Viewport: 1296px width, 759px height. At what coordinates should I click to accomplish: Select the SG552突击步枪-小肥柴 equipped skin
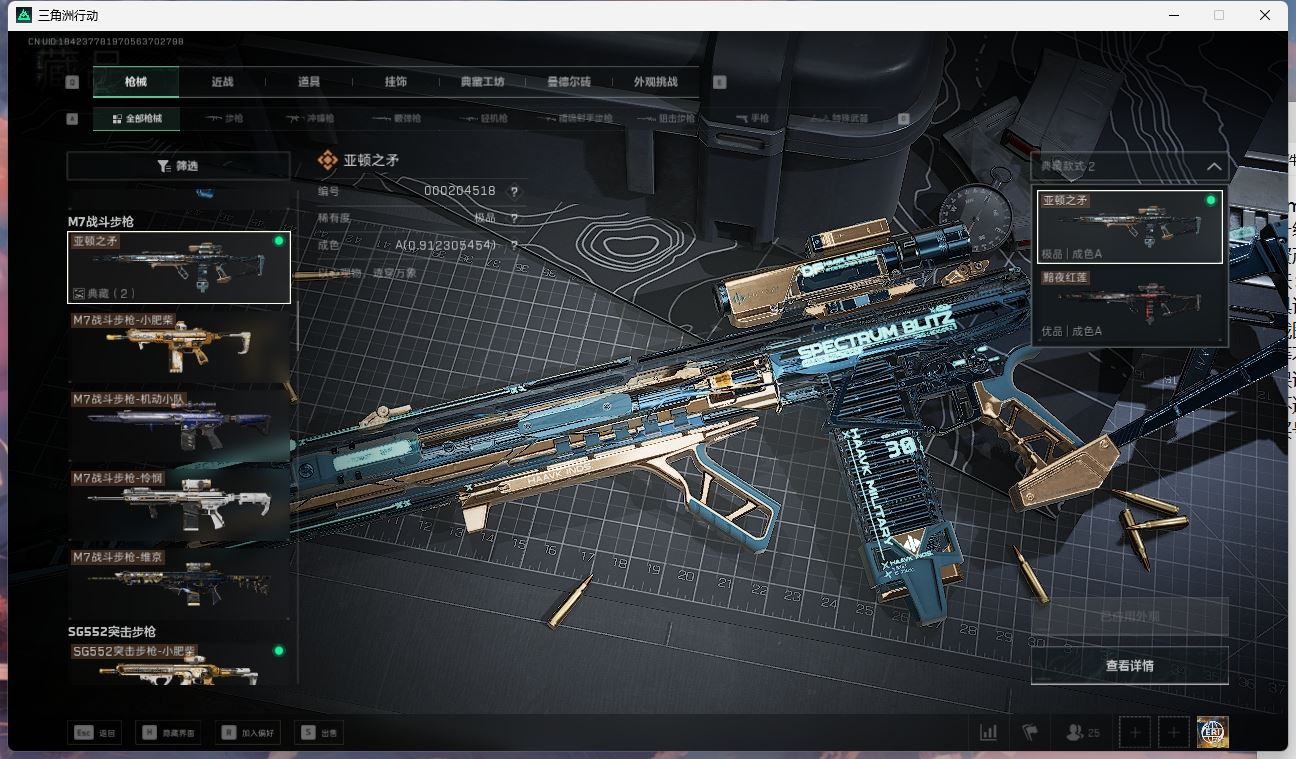click(x=178, y=664)
